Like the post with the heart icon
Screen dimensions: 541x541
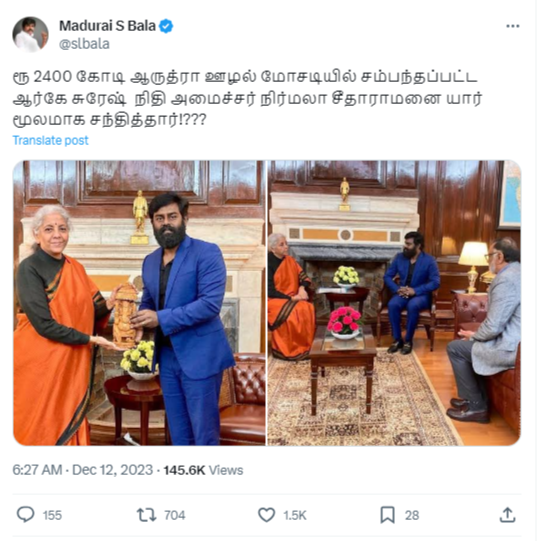click(x=266, y=515)
